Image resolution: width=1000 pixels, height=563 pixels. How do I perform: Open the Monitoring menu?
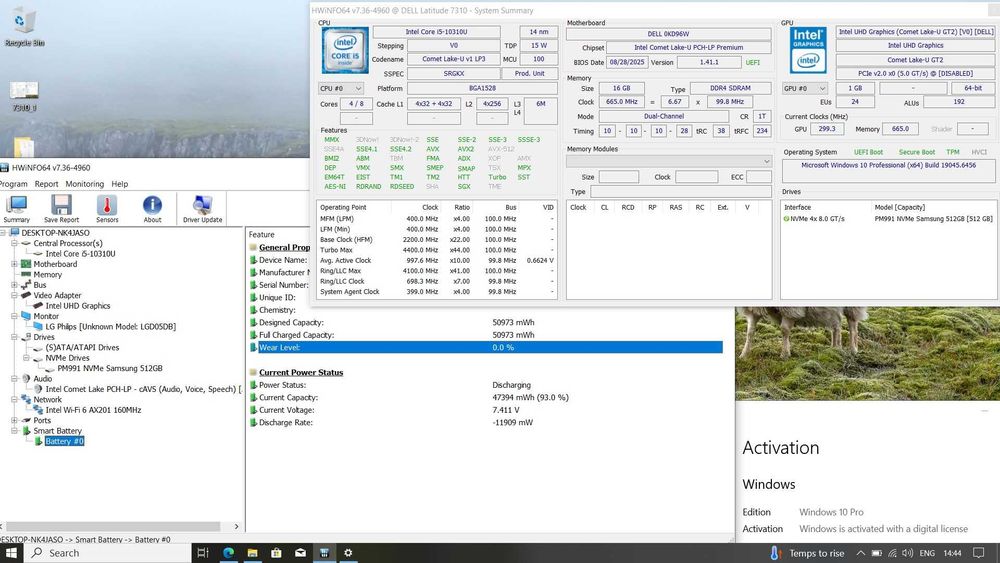pos(85,184)
